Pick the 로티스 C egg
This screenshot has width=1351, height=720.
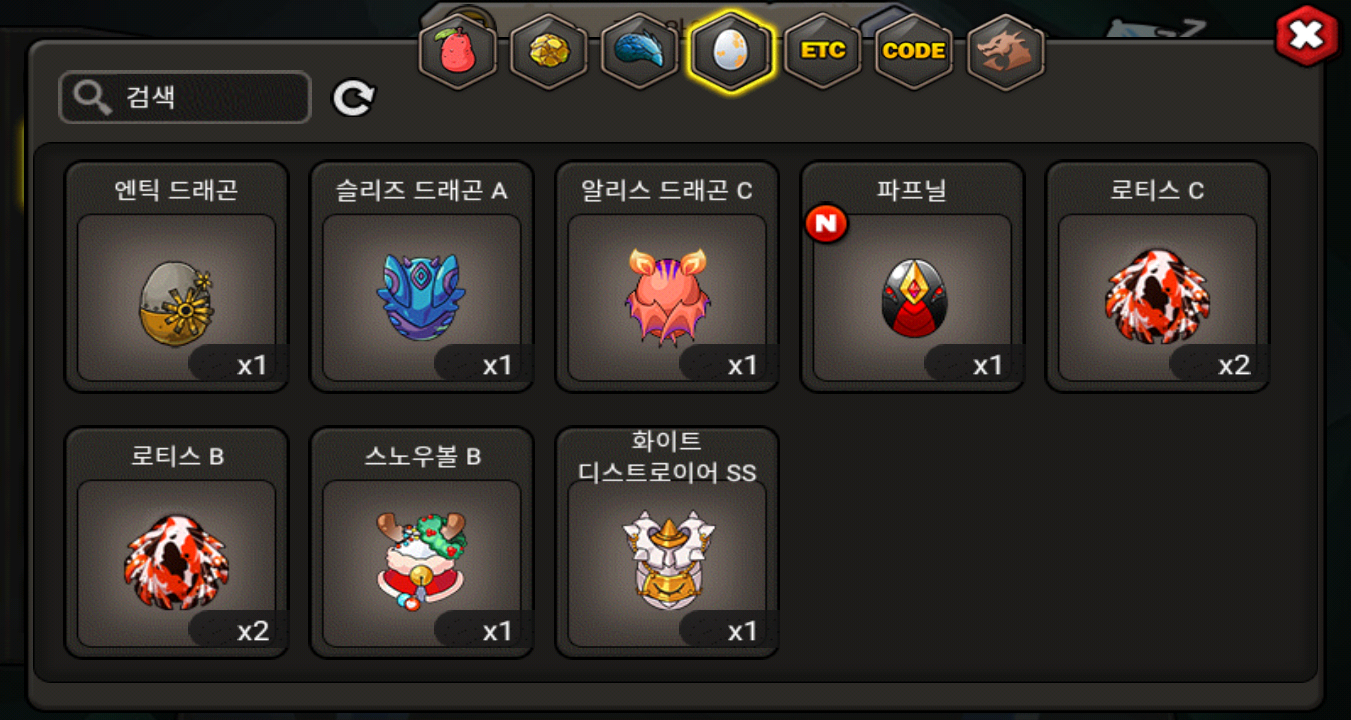coord(1157,277)
